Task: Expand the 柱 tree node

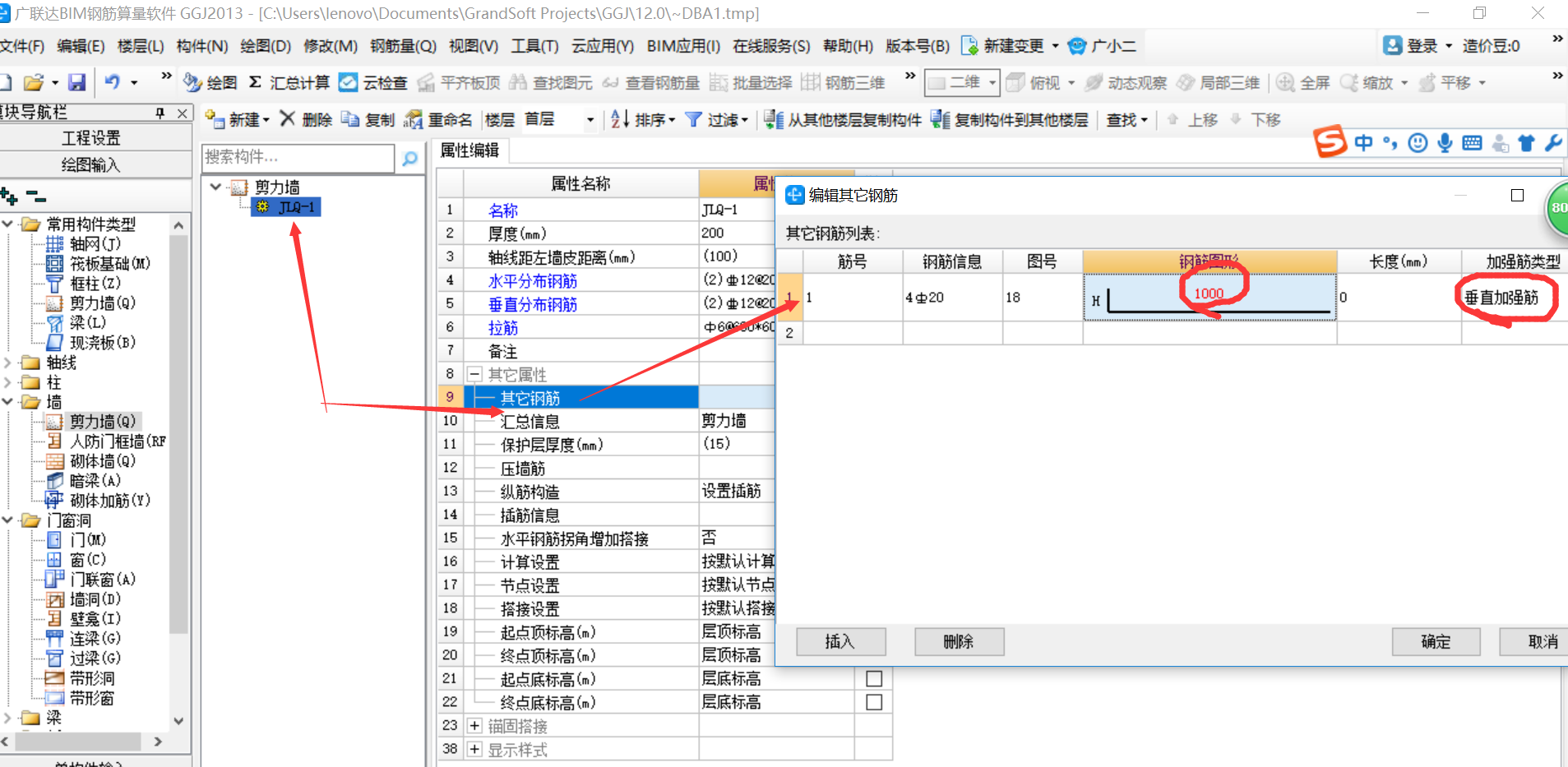Action: (x=7, y=381)
